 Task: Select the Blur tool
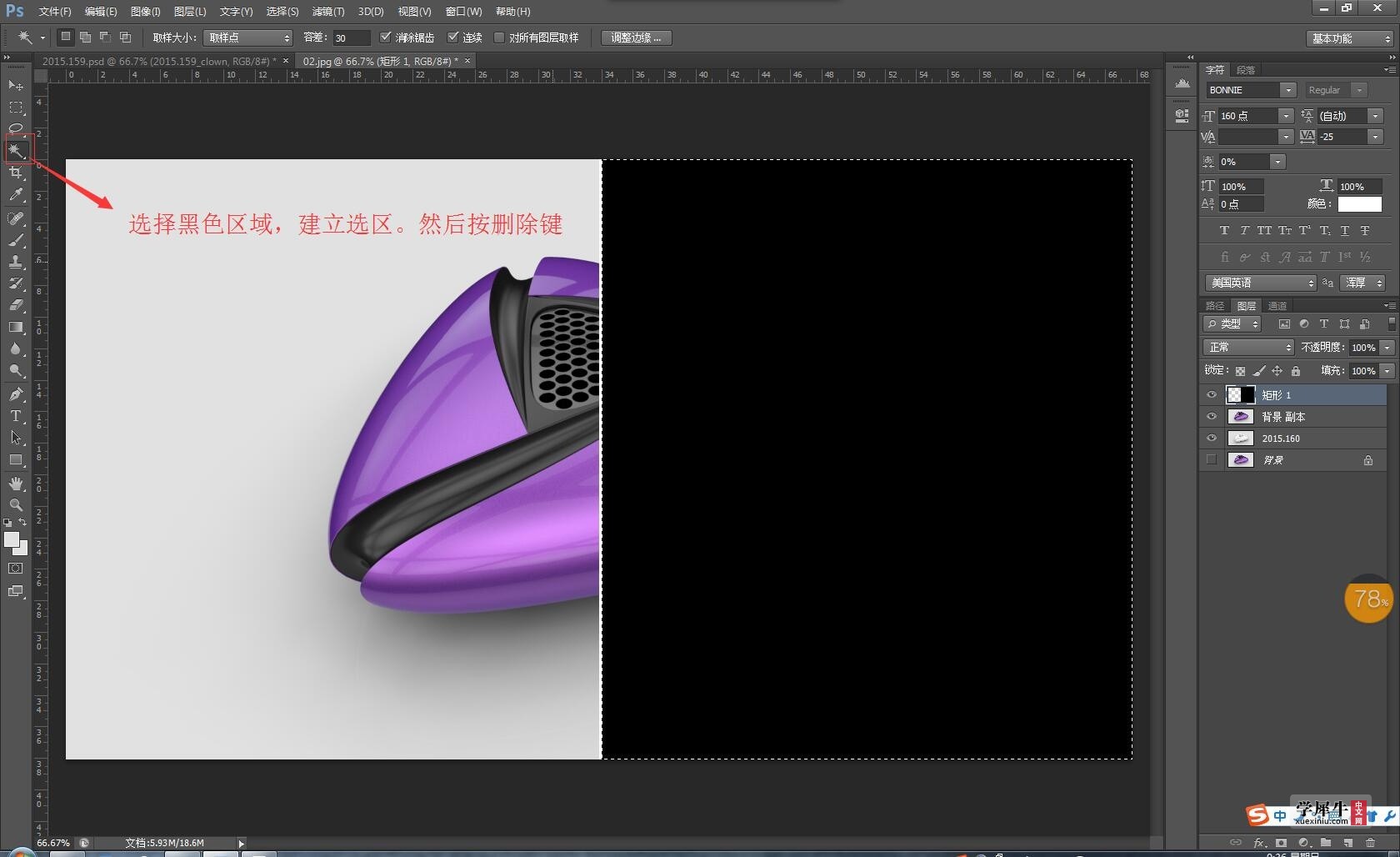pyautogui.click(x=16, y=348)
